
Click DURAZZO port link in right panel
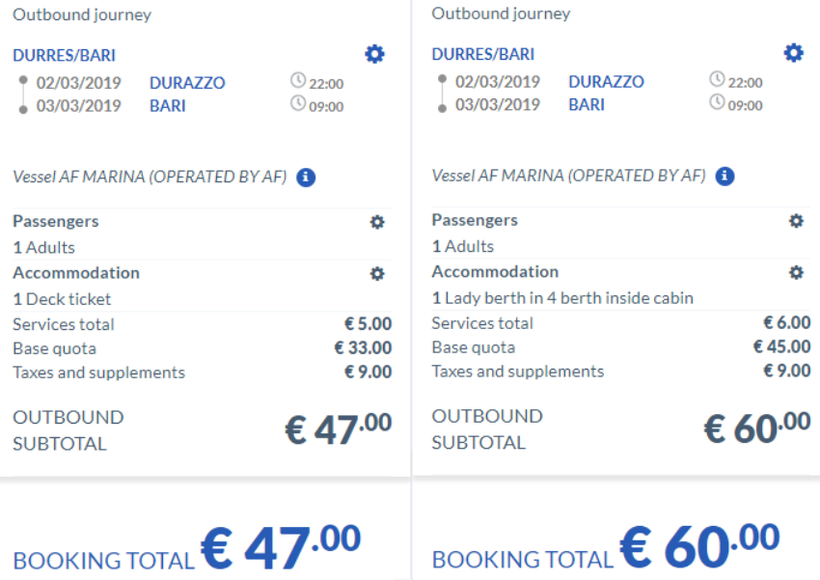[x=606, y=82]
